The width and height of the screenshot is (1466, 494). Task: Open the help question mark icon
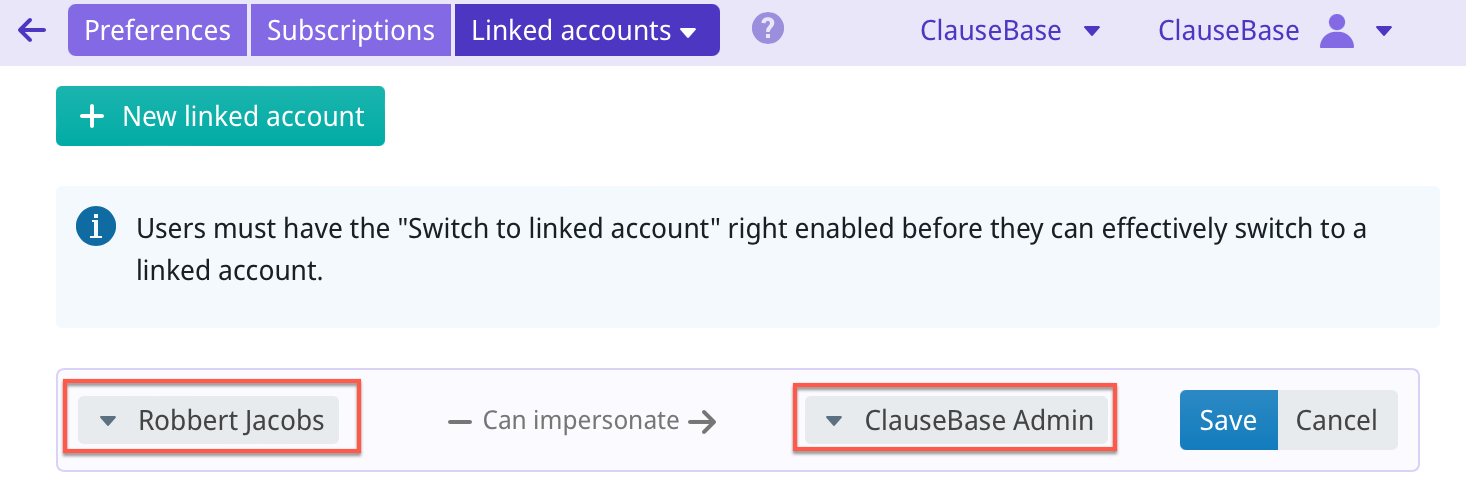tap(767, 29)
